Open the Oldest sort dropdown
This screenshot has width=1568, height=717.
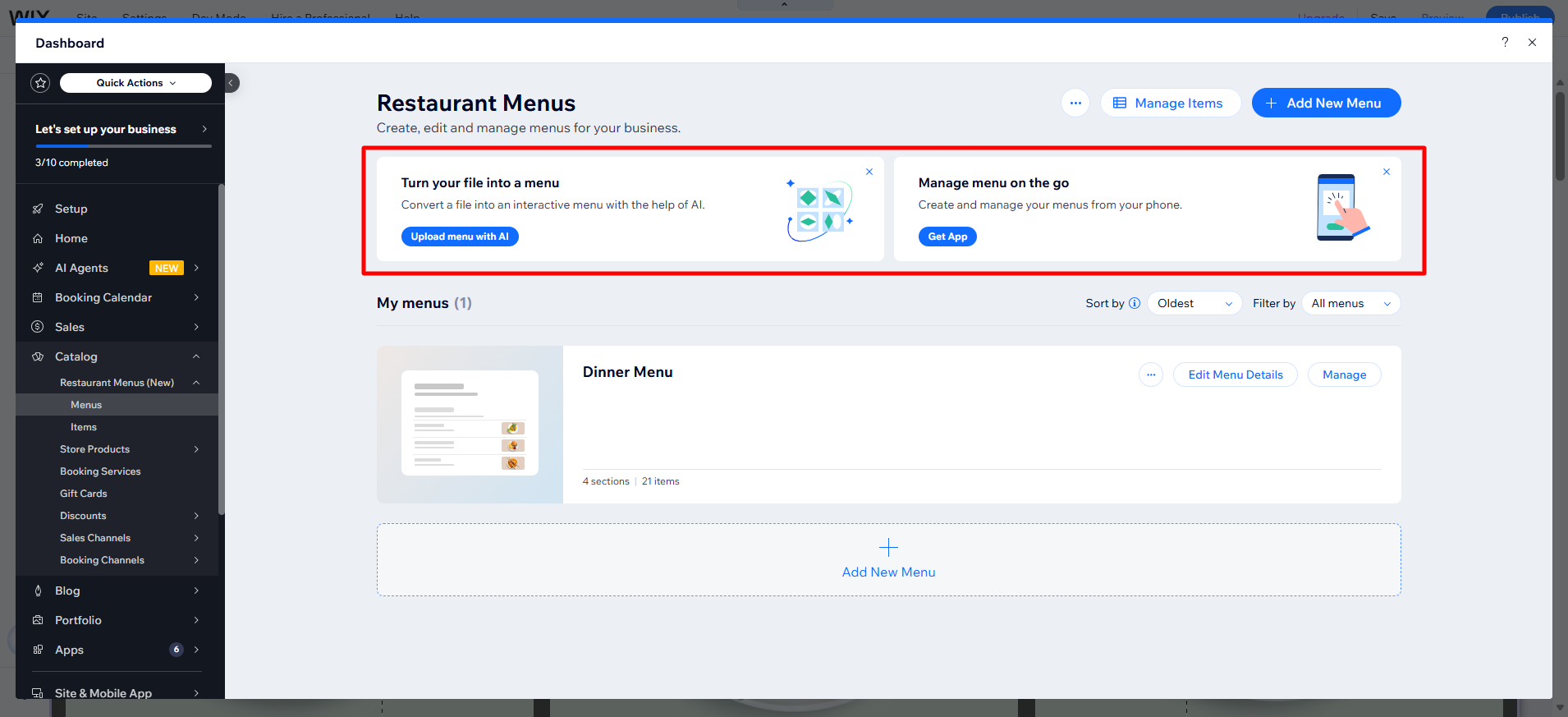[x=1194, y=303]
